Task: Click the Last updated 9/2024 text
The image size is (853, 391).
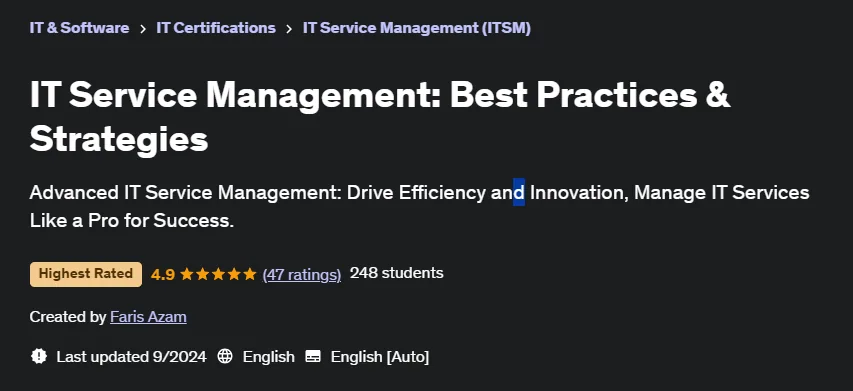Action: (132, 357)
